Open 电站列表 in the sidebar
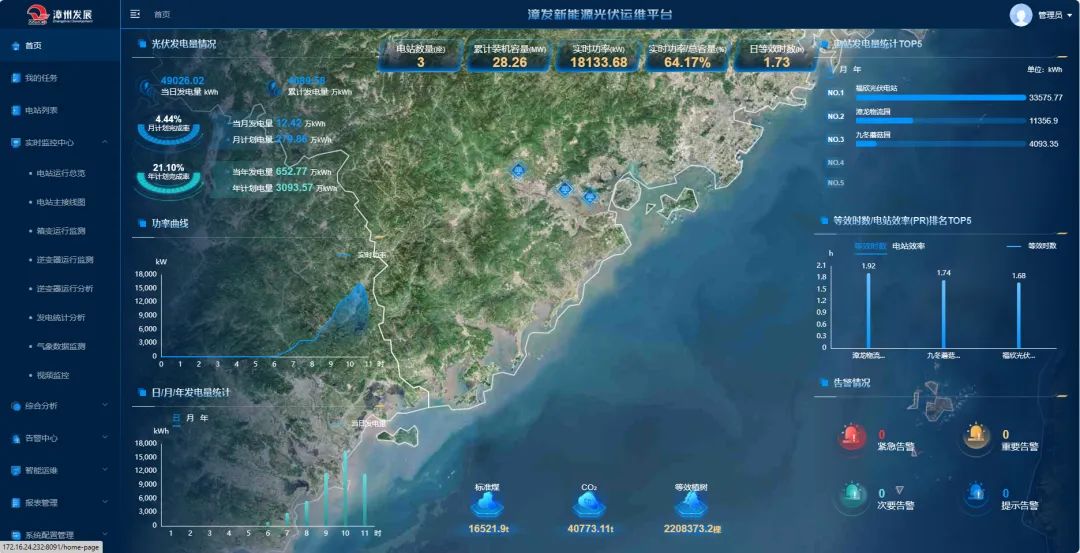The image size is (1080, 553). (x=41, y=110)
